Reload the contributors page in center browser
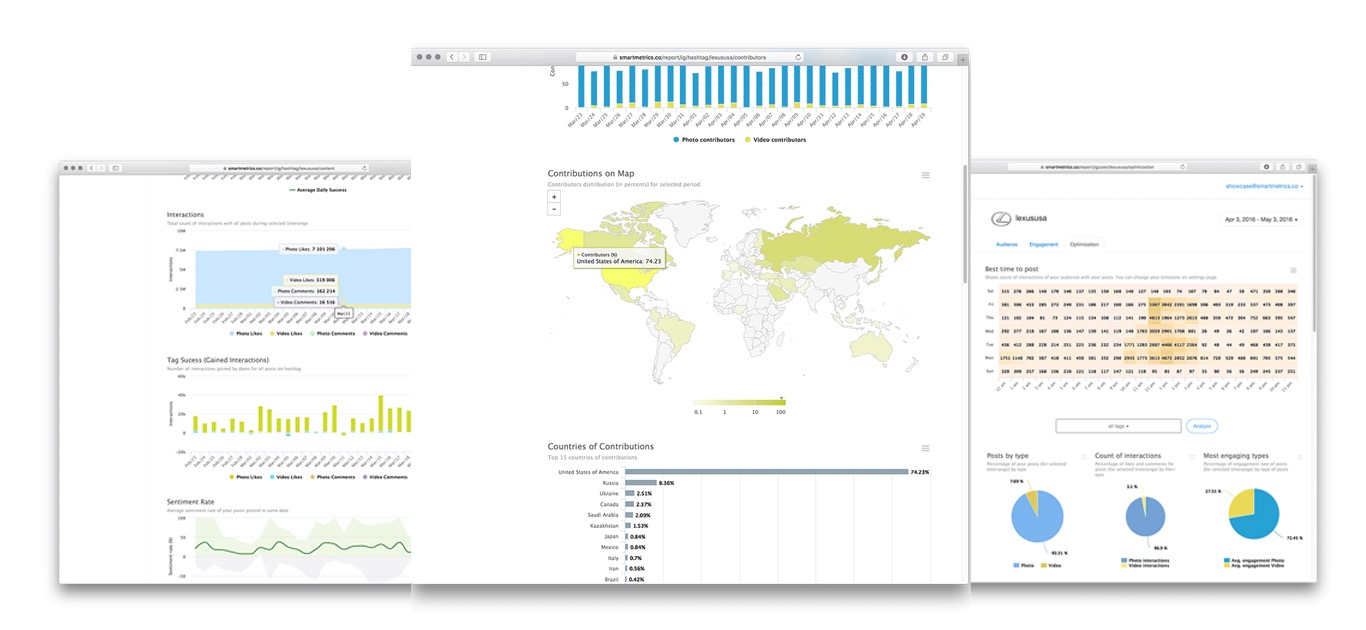 pos(797,57)
